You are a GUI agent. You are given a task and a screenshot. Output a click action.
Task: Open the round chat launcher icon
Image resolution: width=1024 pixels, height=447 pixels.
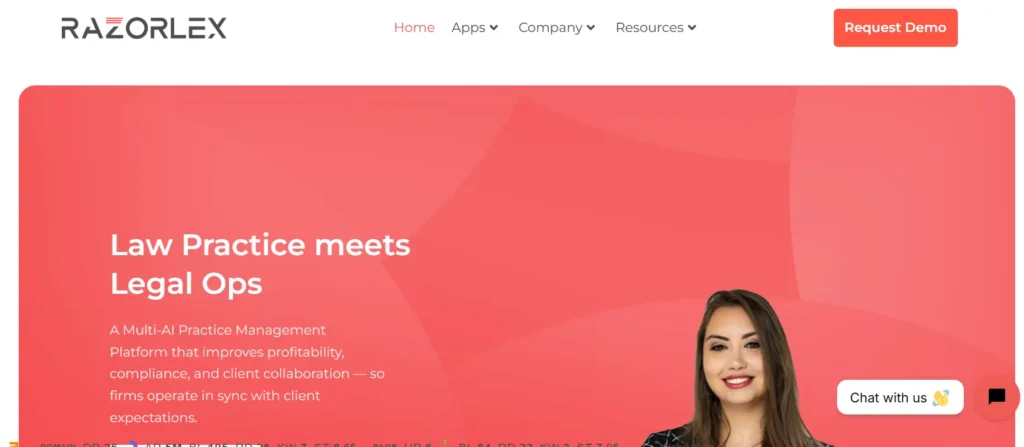[x=997, y=397]
